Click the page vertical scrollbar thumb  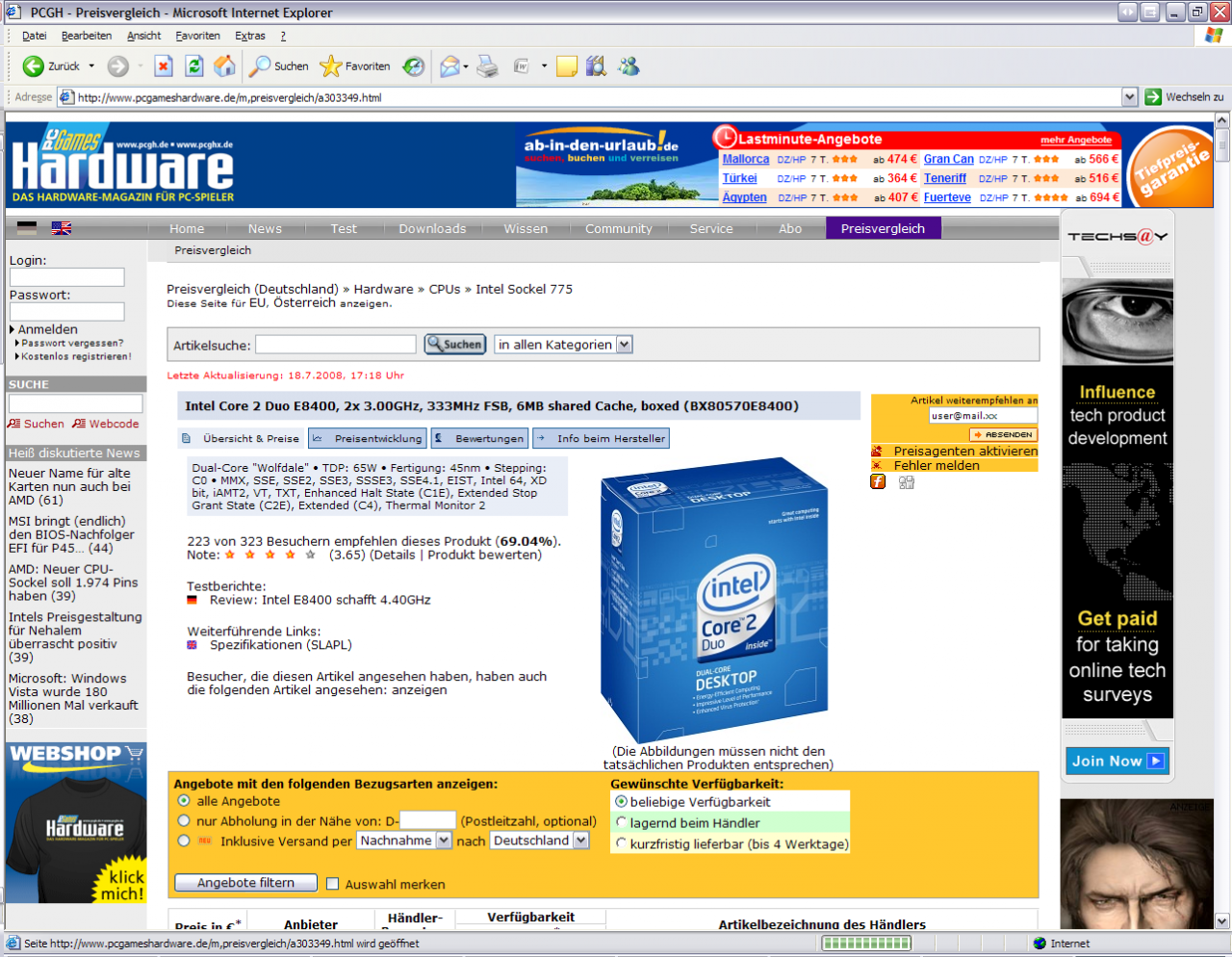click(x=1222, y=145)
